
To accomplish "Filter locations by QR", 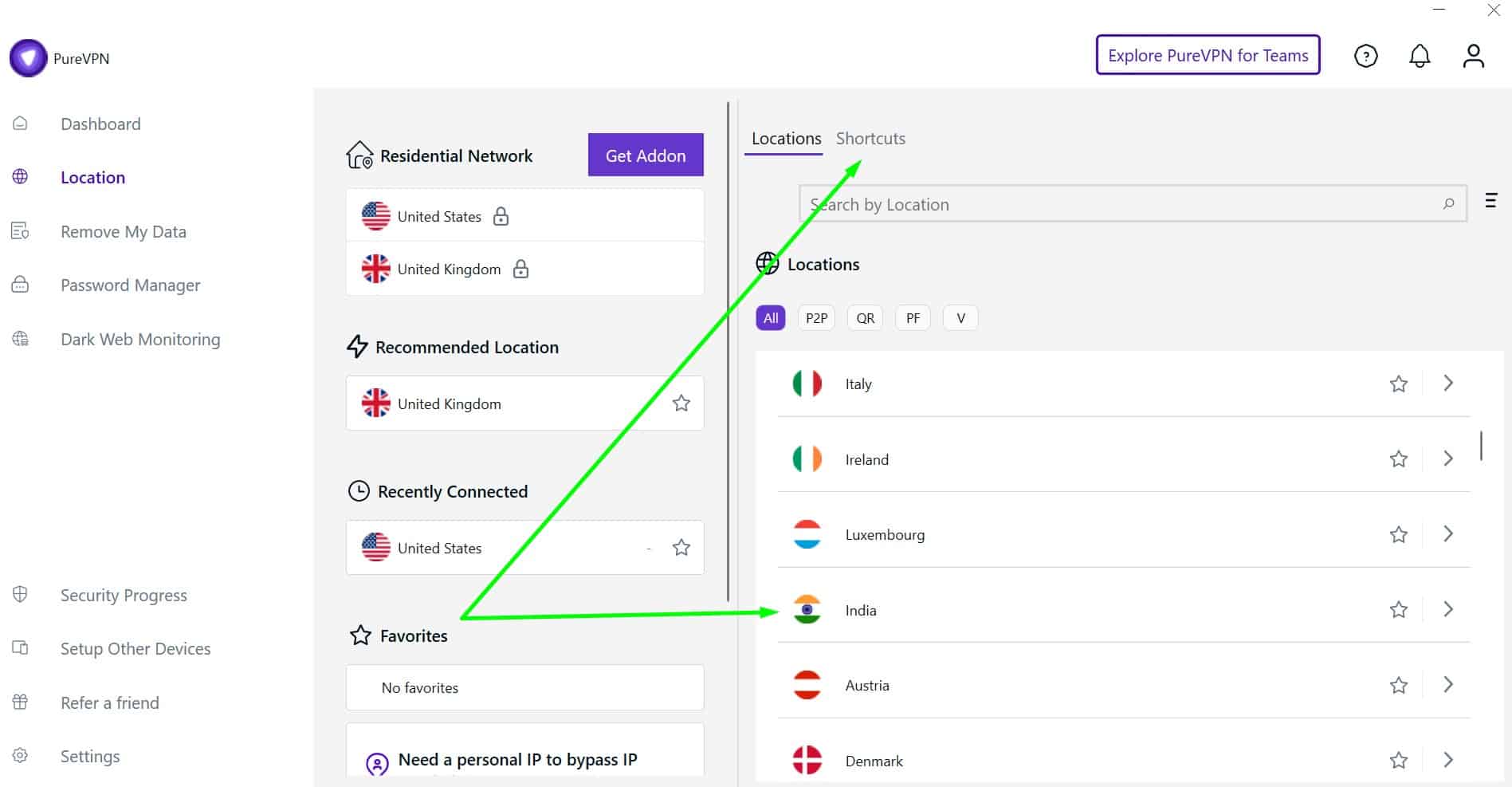I will tap(865, 318).
